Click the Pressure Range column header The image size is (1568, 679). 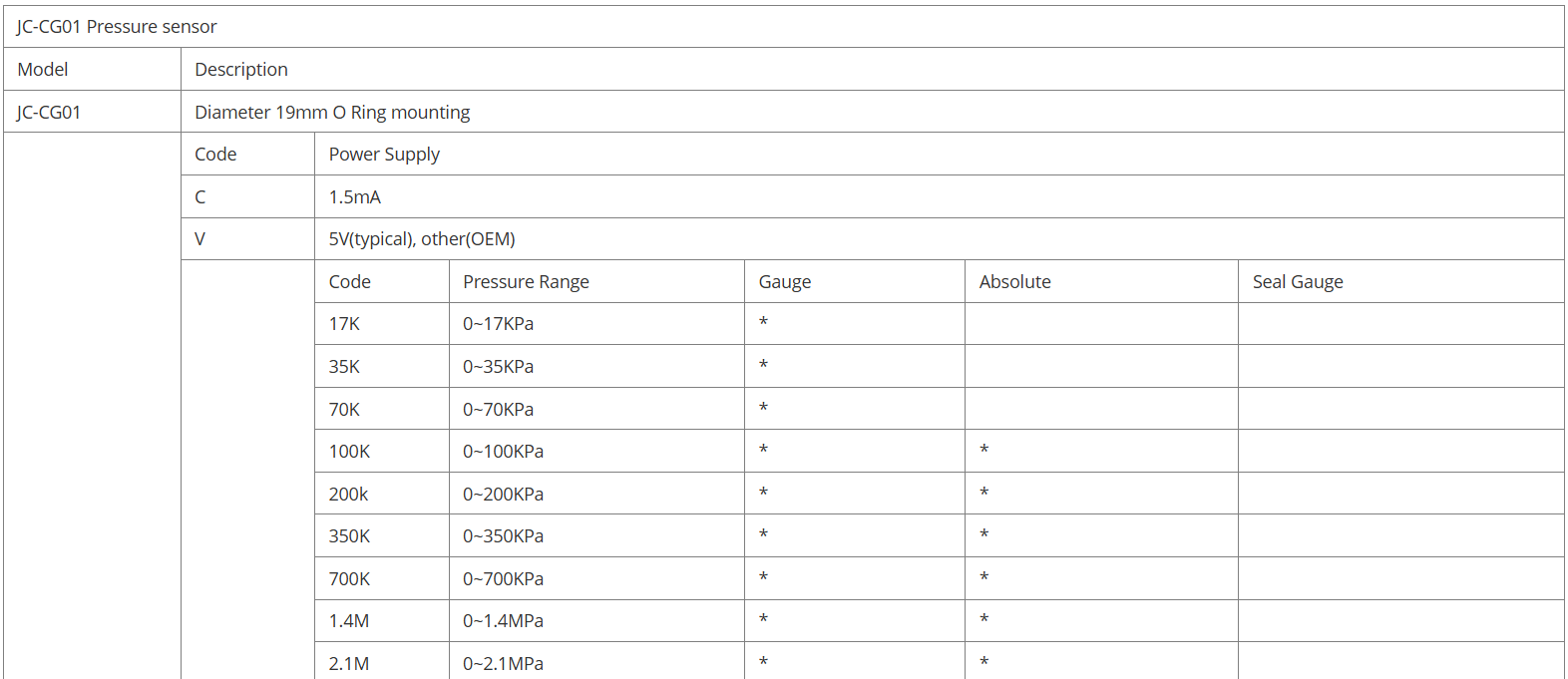(x=526, y=282)
